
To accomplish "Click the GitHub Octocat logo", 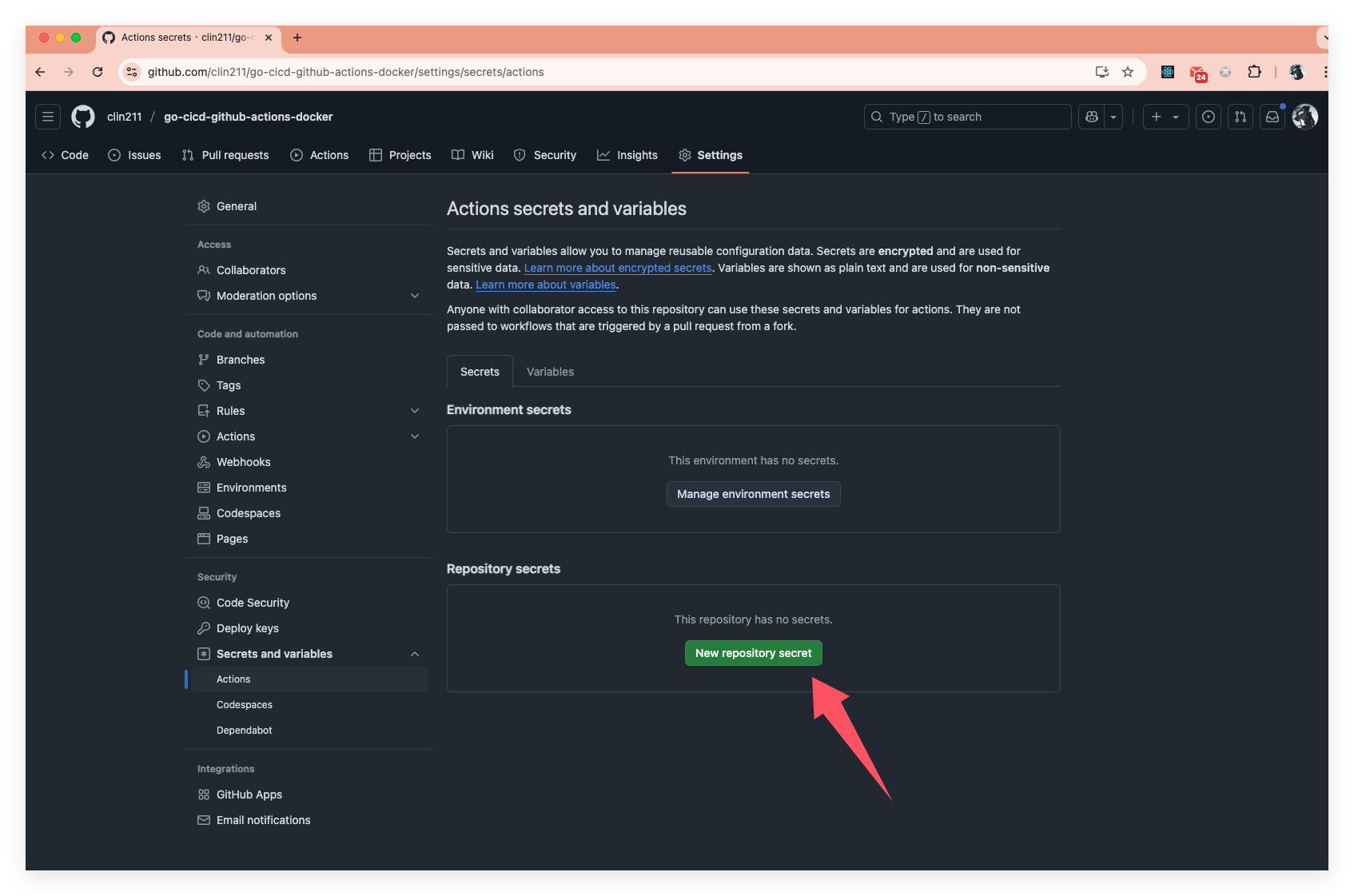I will tap(83, 117).
